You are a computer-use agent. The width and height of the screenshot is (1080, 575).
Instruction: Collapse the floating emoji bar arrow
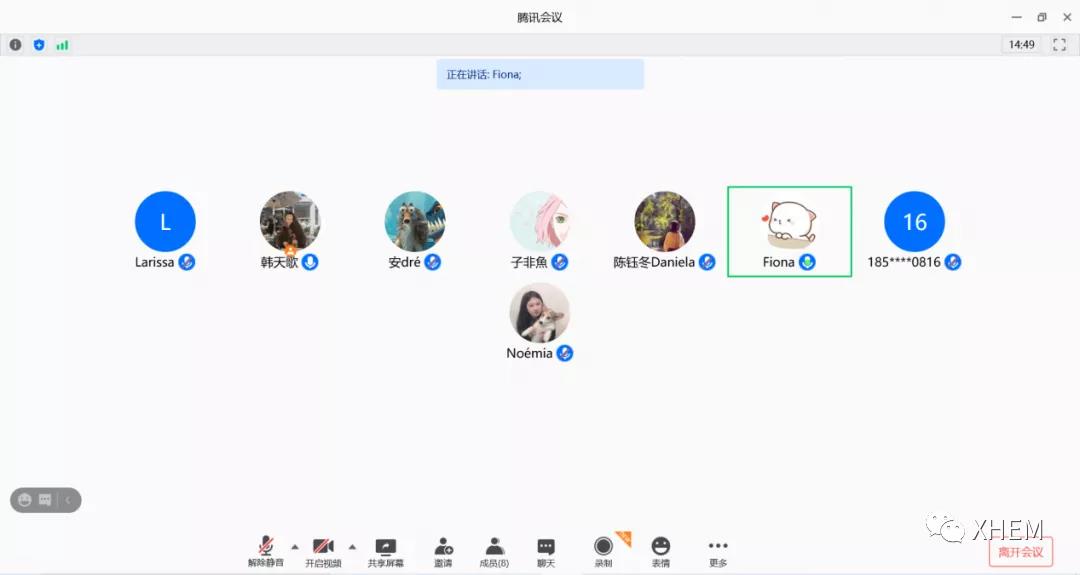pos(68,500)
